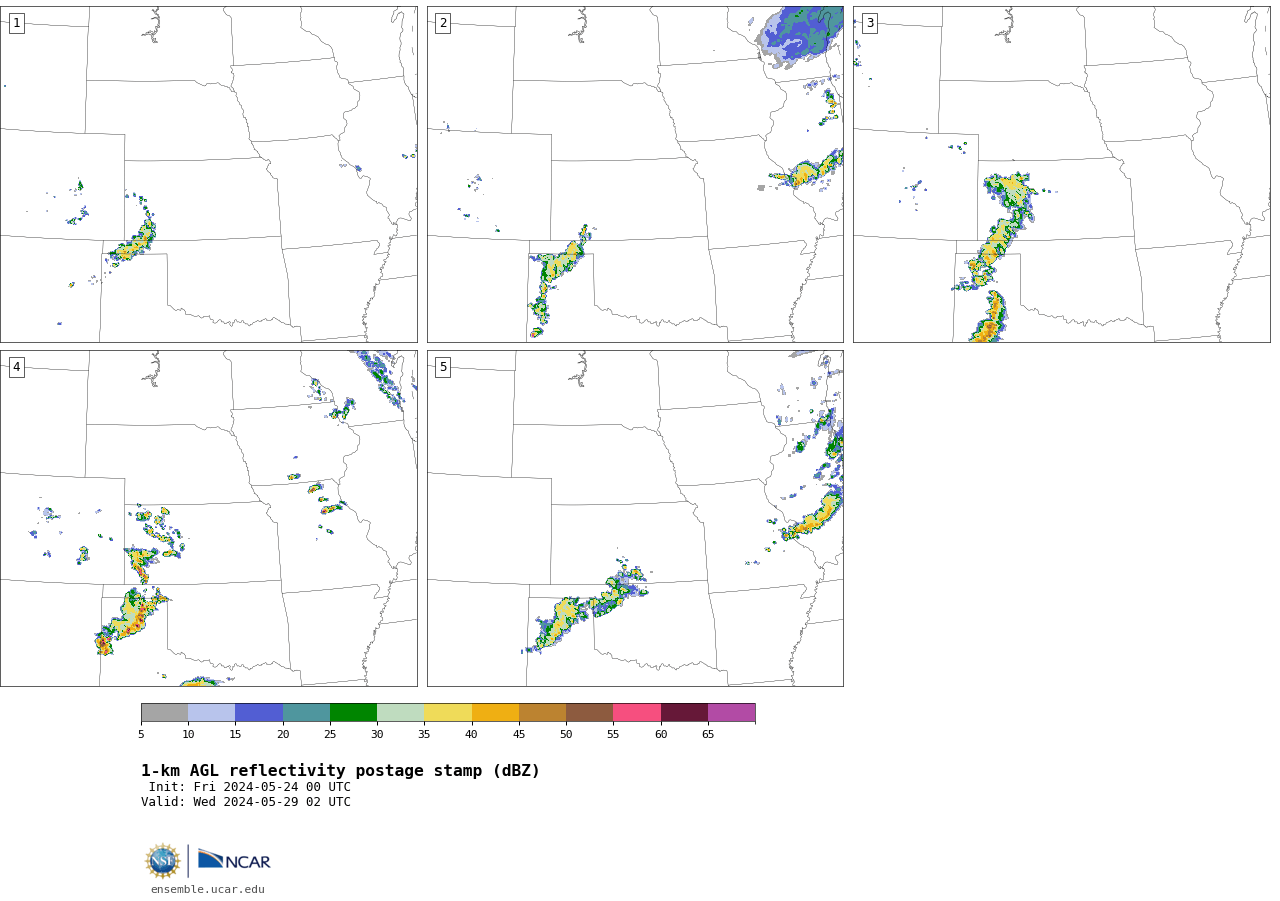Click the panel number 5 label
Screen dimensions: 1280x901
pos(443,367)
